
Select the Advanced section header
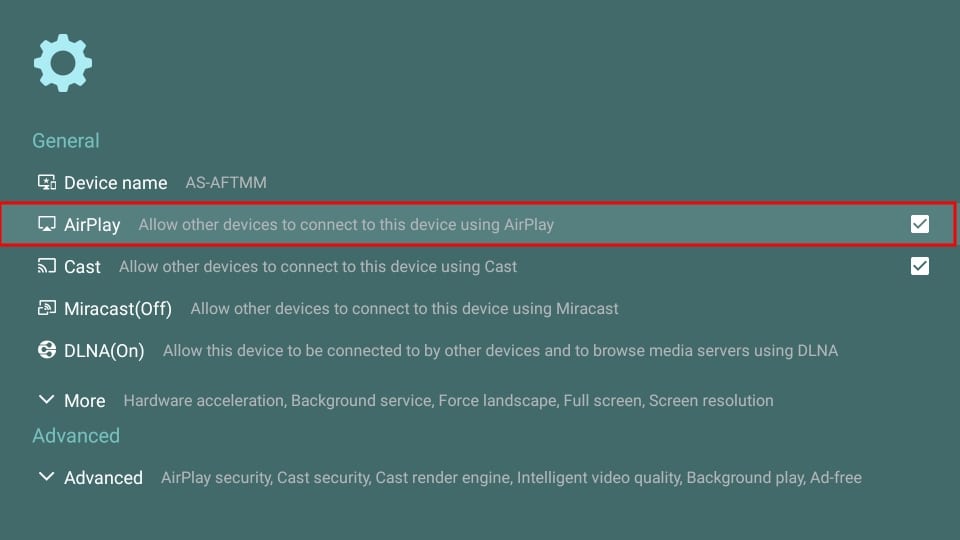[76, 436]
